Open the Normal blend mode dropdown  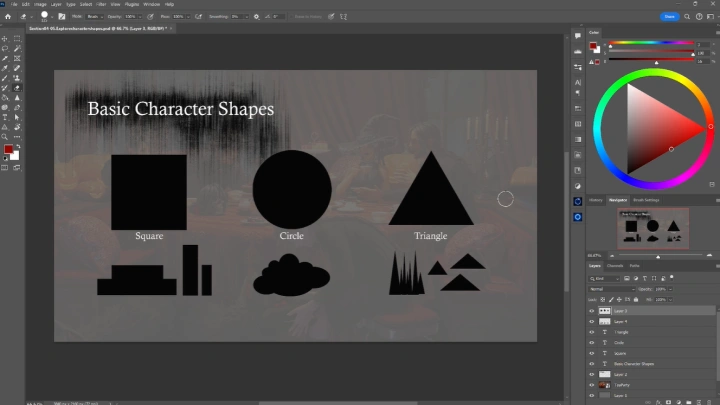[x=612, y=289]
